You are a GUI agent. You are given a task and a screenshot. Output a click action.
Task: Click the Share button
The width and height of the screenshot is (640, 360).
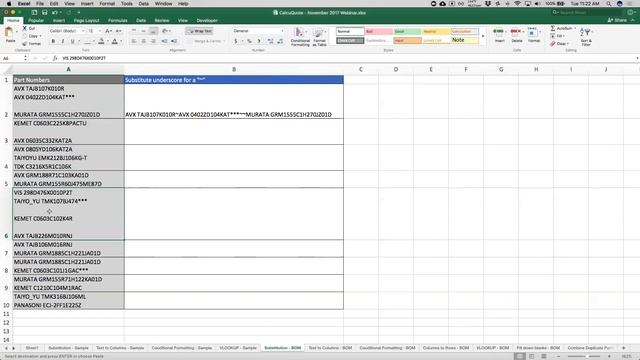point(618,20)
